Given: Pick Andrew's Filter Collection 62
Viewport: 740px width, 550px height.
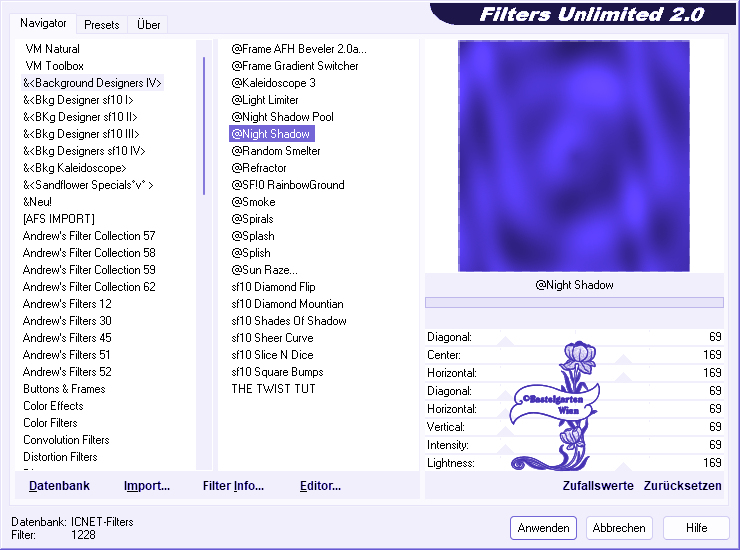Looking at the screenshot, I should (x=89, y=287).
